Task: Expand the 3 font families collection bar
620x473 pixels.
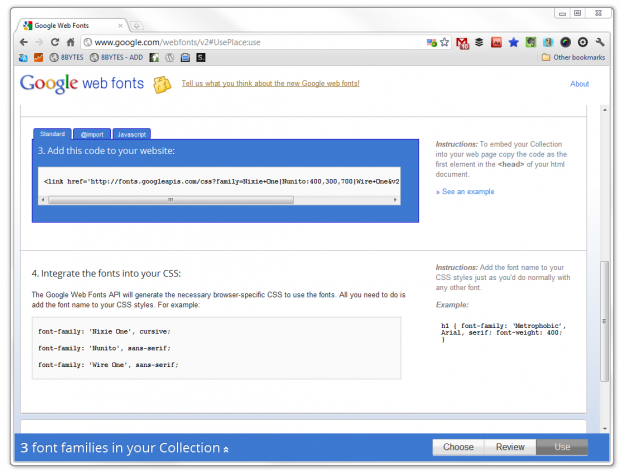Action: 124,448
